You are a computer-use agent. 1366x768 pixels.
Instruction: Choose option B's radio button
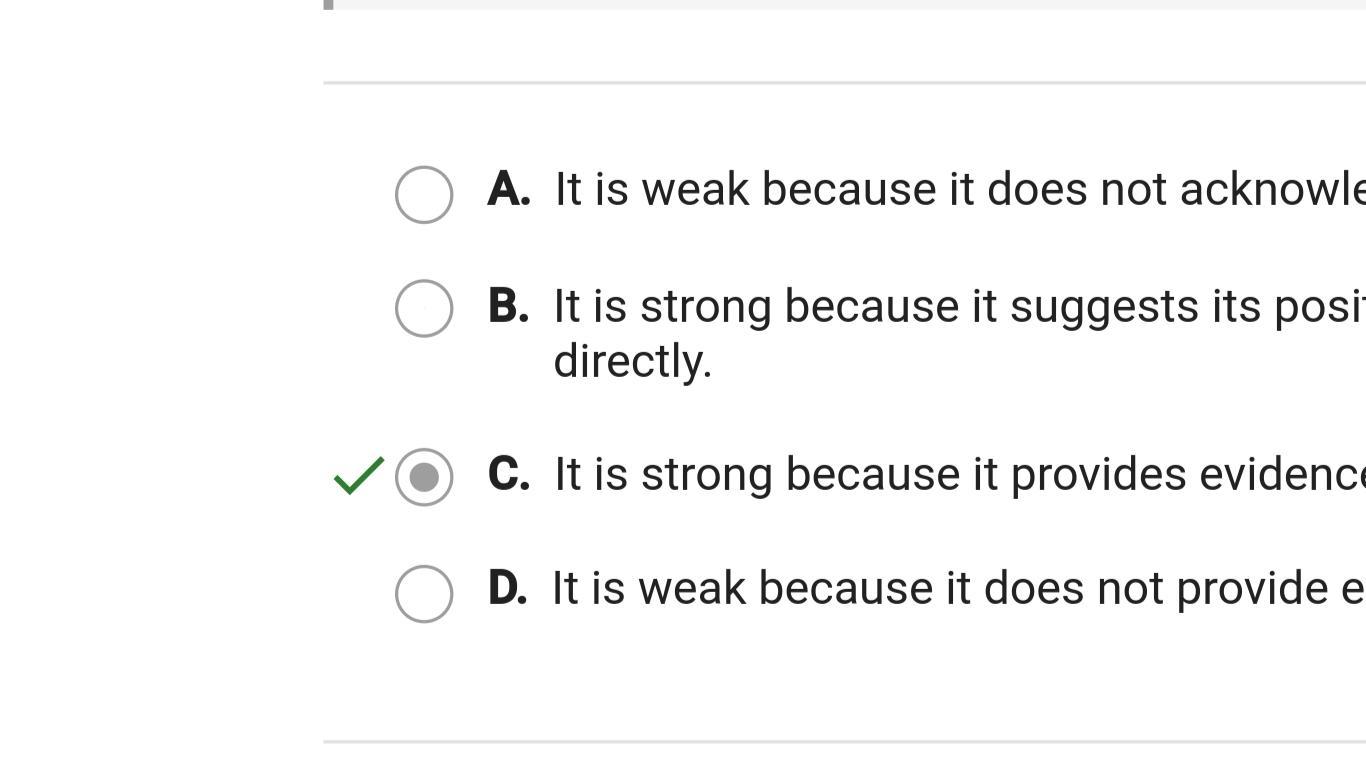coord(424,308)
